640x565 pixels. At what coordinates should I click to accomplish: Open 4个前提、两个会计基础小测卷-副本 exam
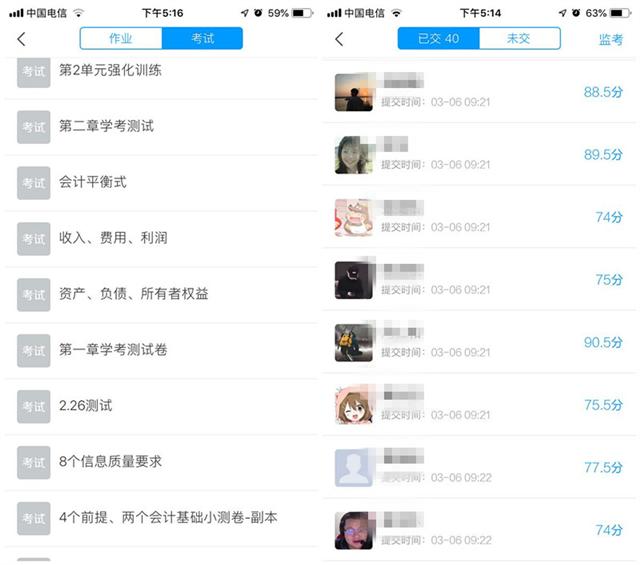[x=161, y=518]
